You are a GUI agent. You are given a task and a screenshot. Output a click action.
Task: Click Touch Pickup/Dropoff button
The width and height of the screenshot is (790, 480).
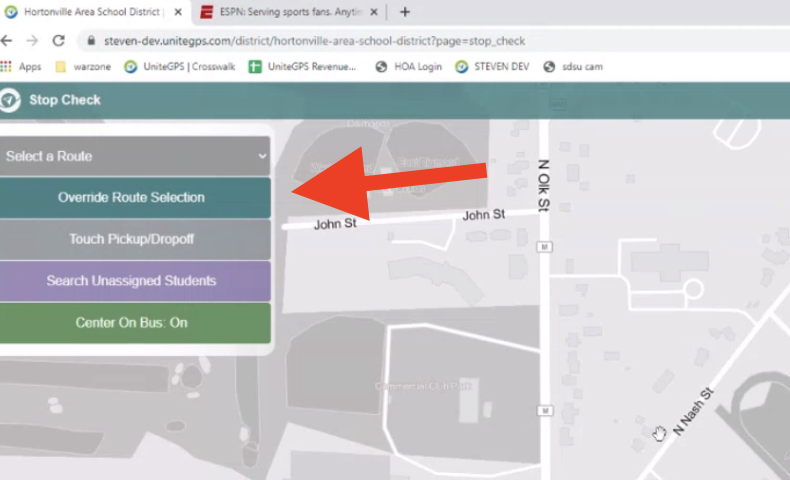[x=135, y=239]
